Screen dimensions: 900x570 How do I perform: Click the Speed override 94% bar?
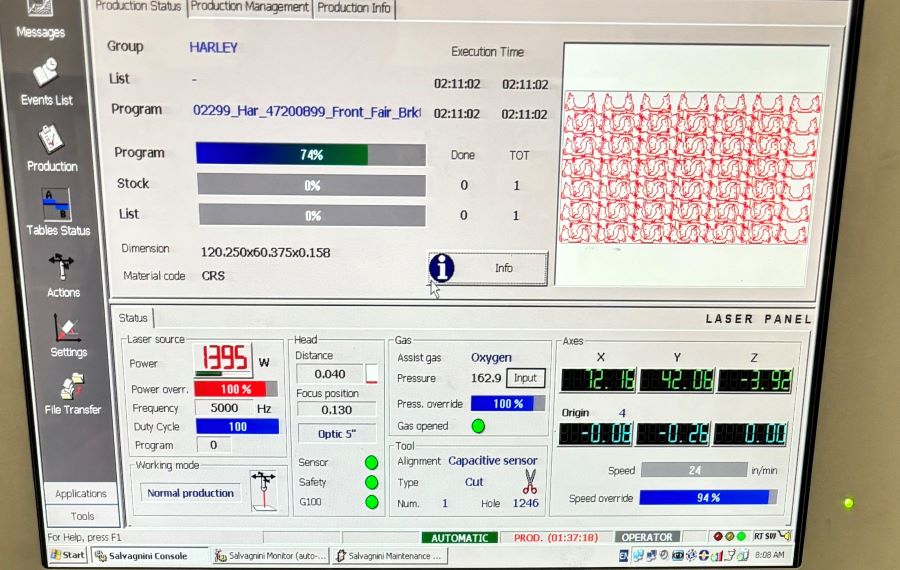point(708,498)
